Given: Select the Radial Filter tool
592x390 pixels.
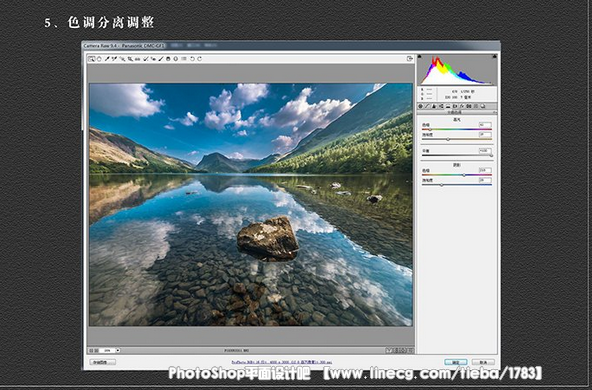Looking at the screenshot, I should coord(176,59).
